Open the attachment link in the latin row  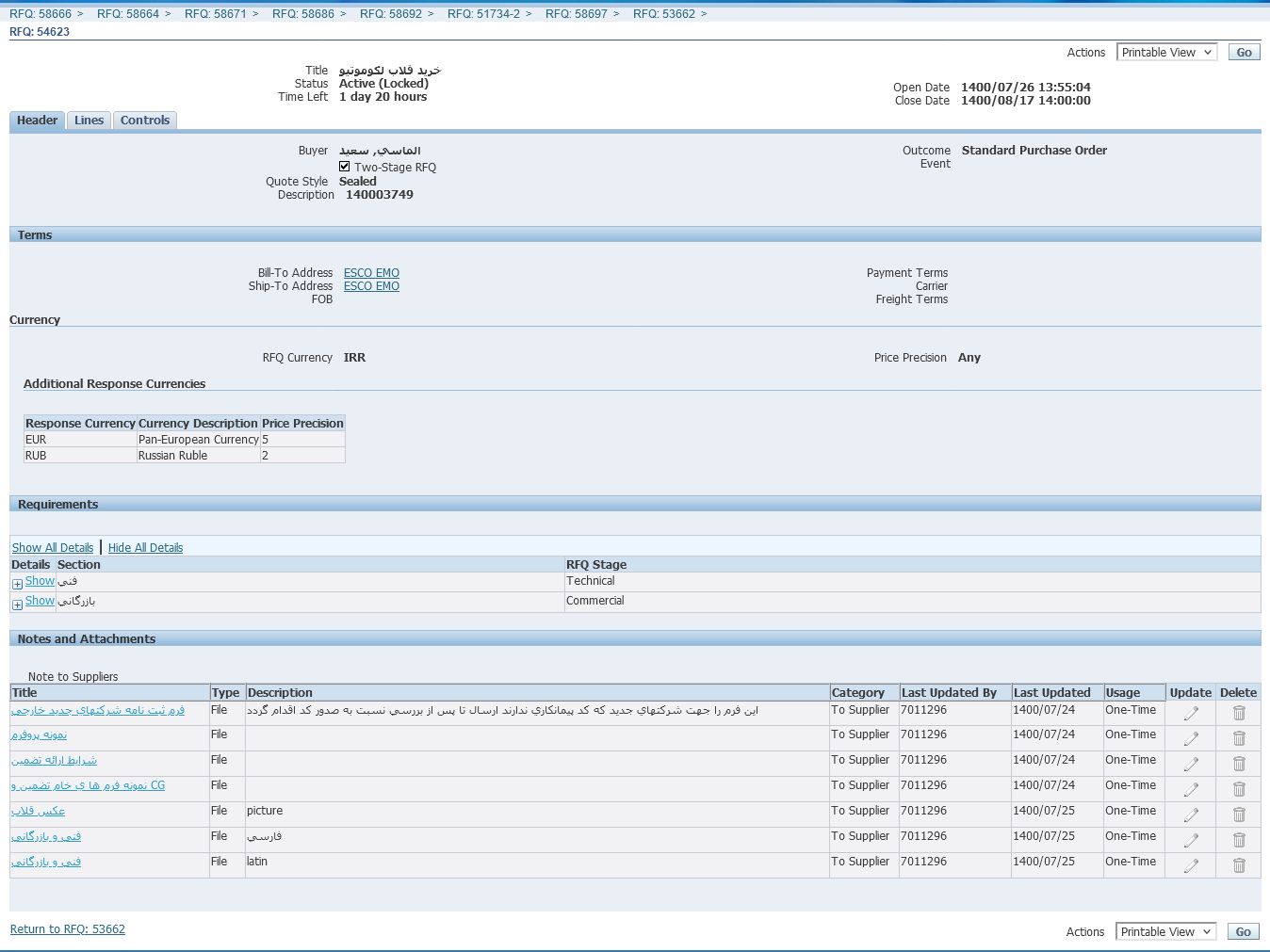[x=46, y=862]
